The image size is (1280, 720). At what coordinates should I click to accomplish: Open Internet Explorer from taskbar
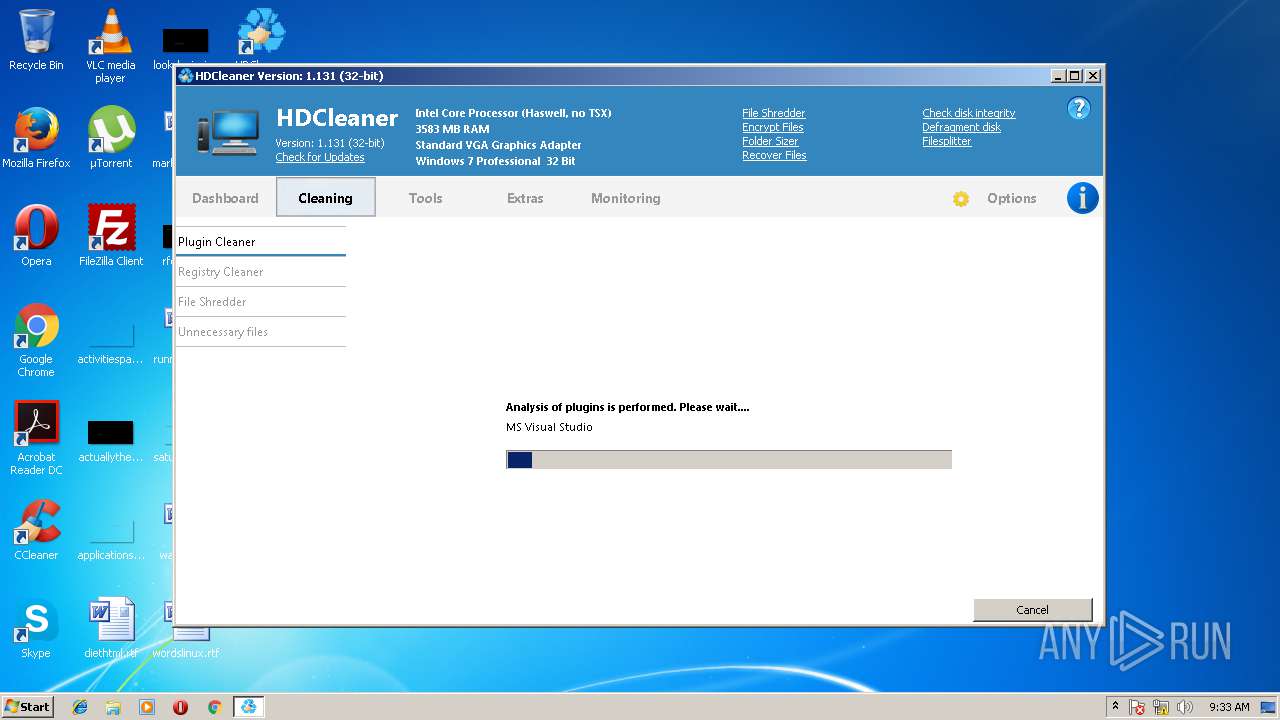click(80, 707)
